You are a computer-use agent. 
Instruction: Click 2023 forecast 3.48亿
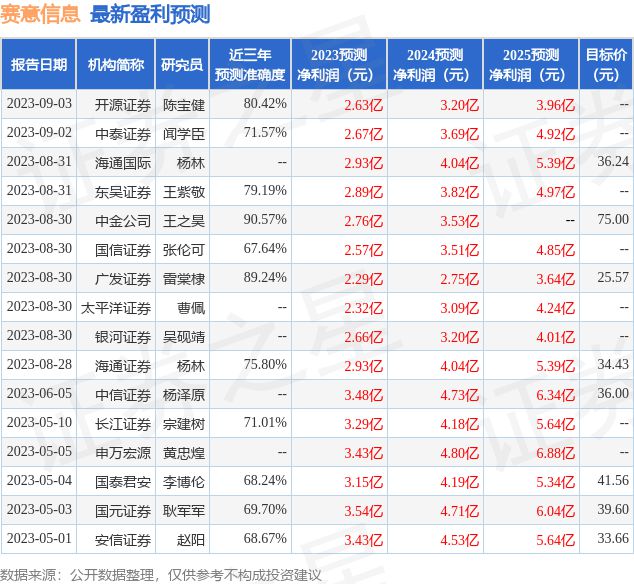coord(363,395)
